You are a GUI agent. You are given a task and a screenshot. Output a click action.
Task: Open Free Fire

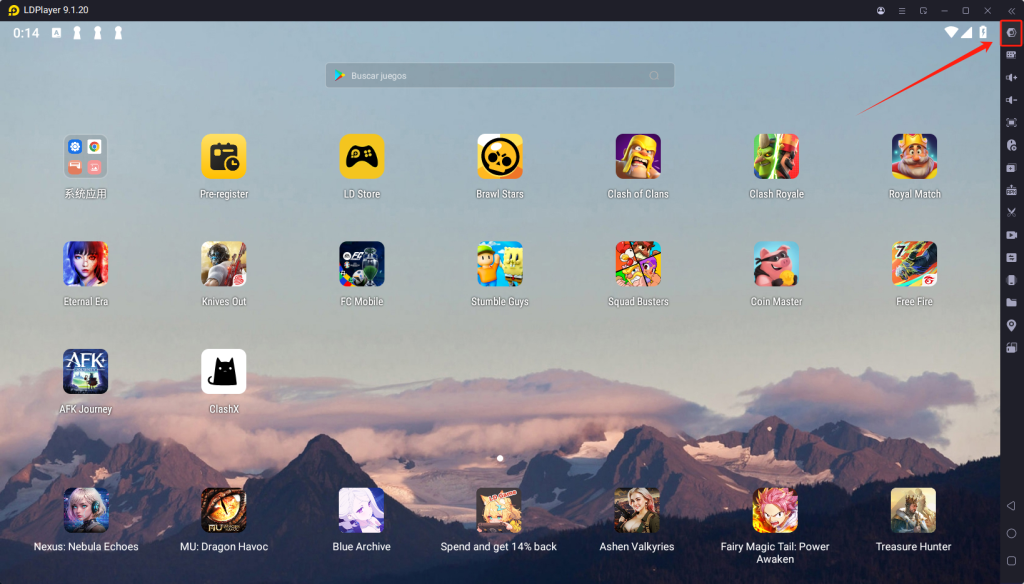click(914, 264)
